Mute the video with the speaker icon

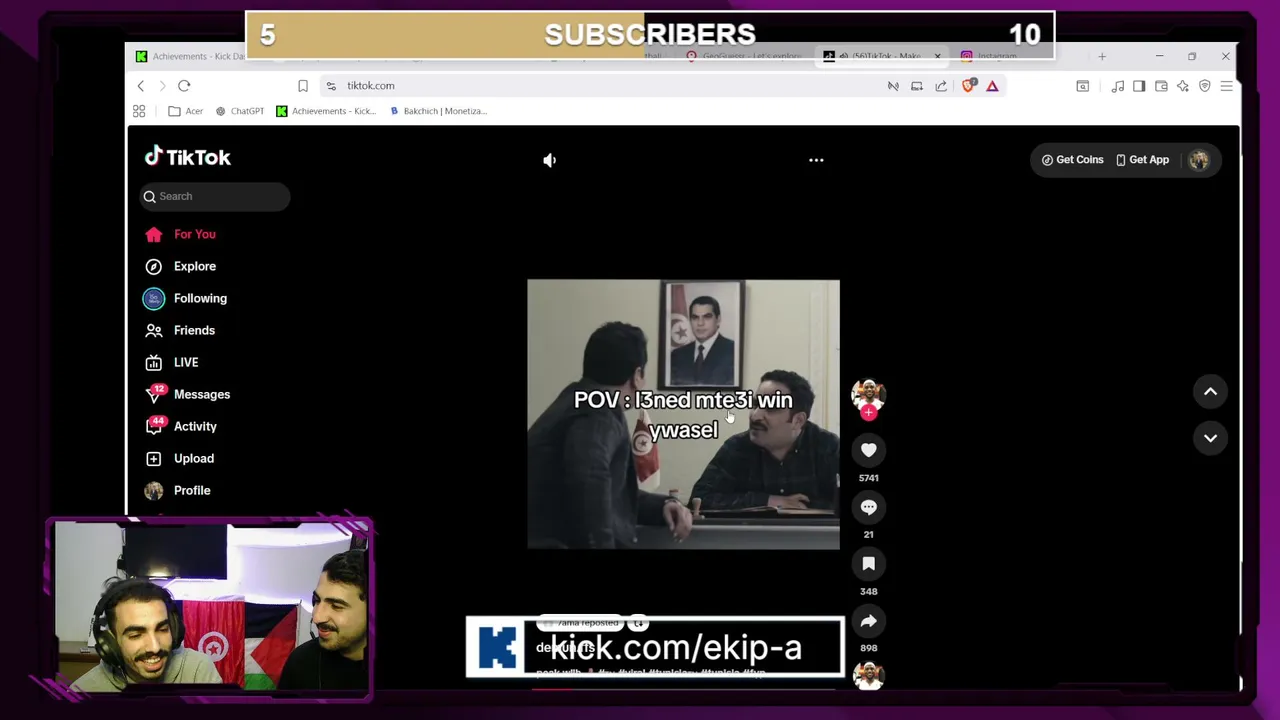pos(549,160)
